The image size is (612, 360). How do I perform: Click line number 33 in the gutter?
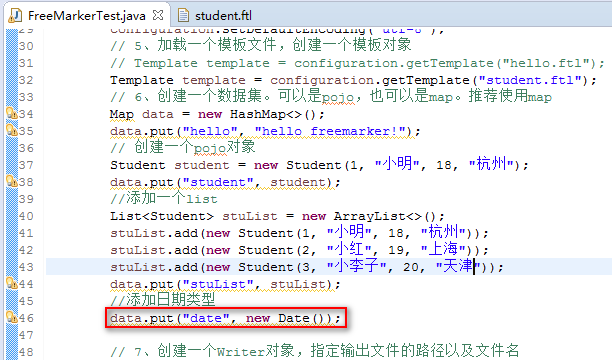pos(26,97)
